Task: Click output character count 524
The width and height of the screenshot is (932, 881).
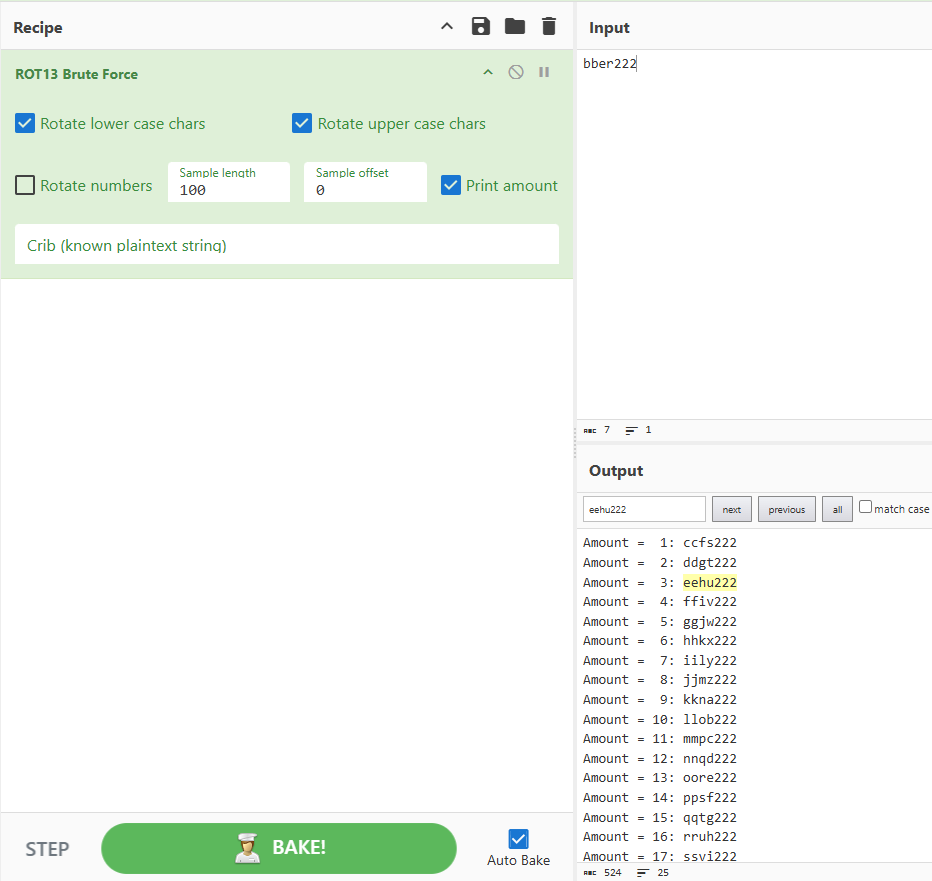Action: tap(603, 873)
